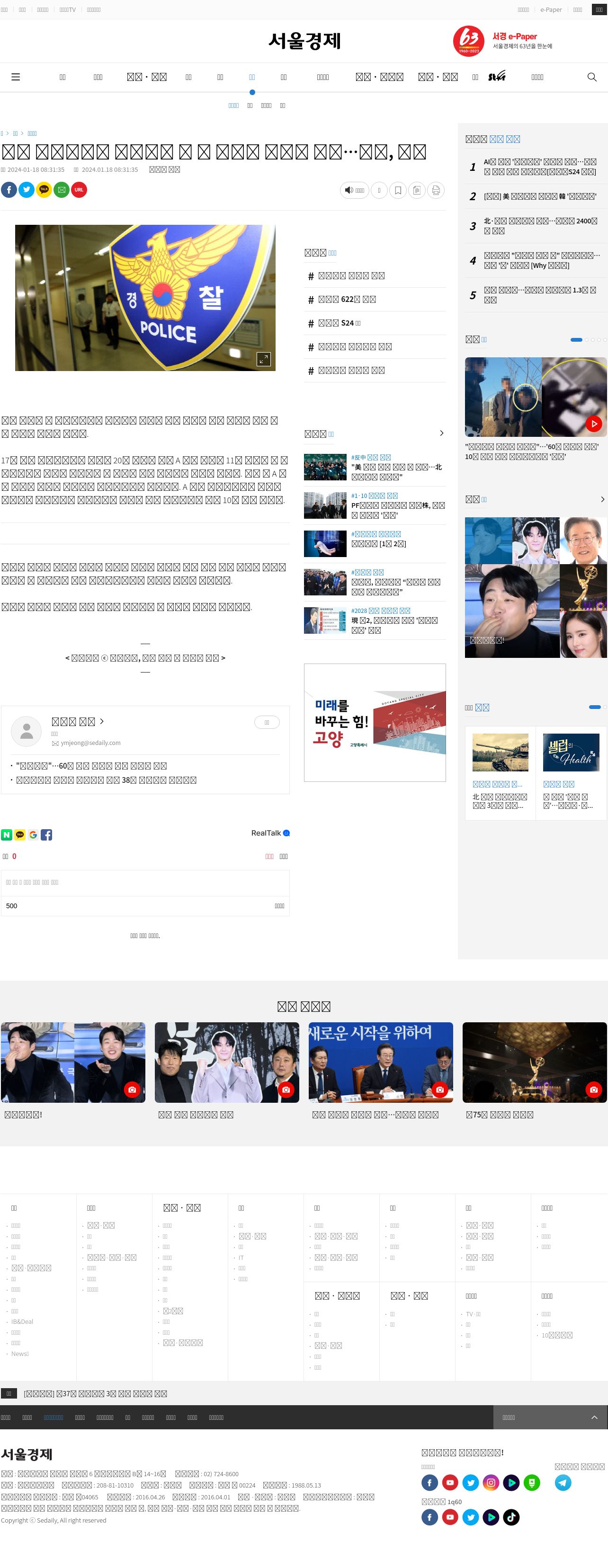Click the copy document icon in the article toolbar
Image resolution: width=608 pixels, height=1568 pixels.
(x=417, y=191)
